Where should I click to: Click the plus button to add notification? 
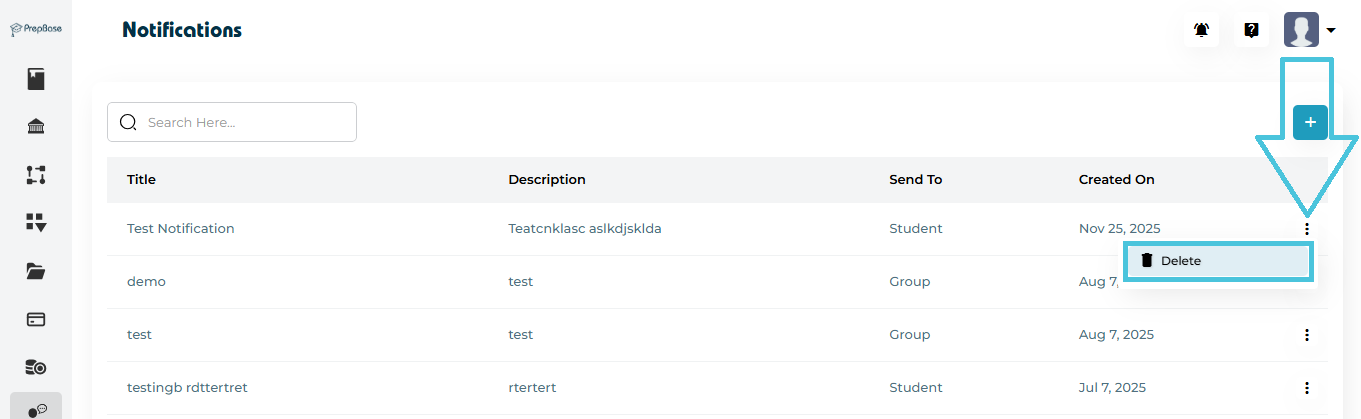[x=1310, y=123]
